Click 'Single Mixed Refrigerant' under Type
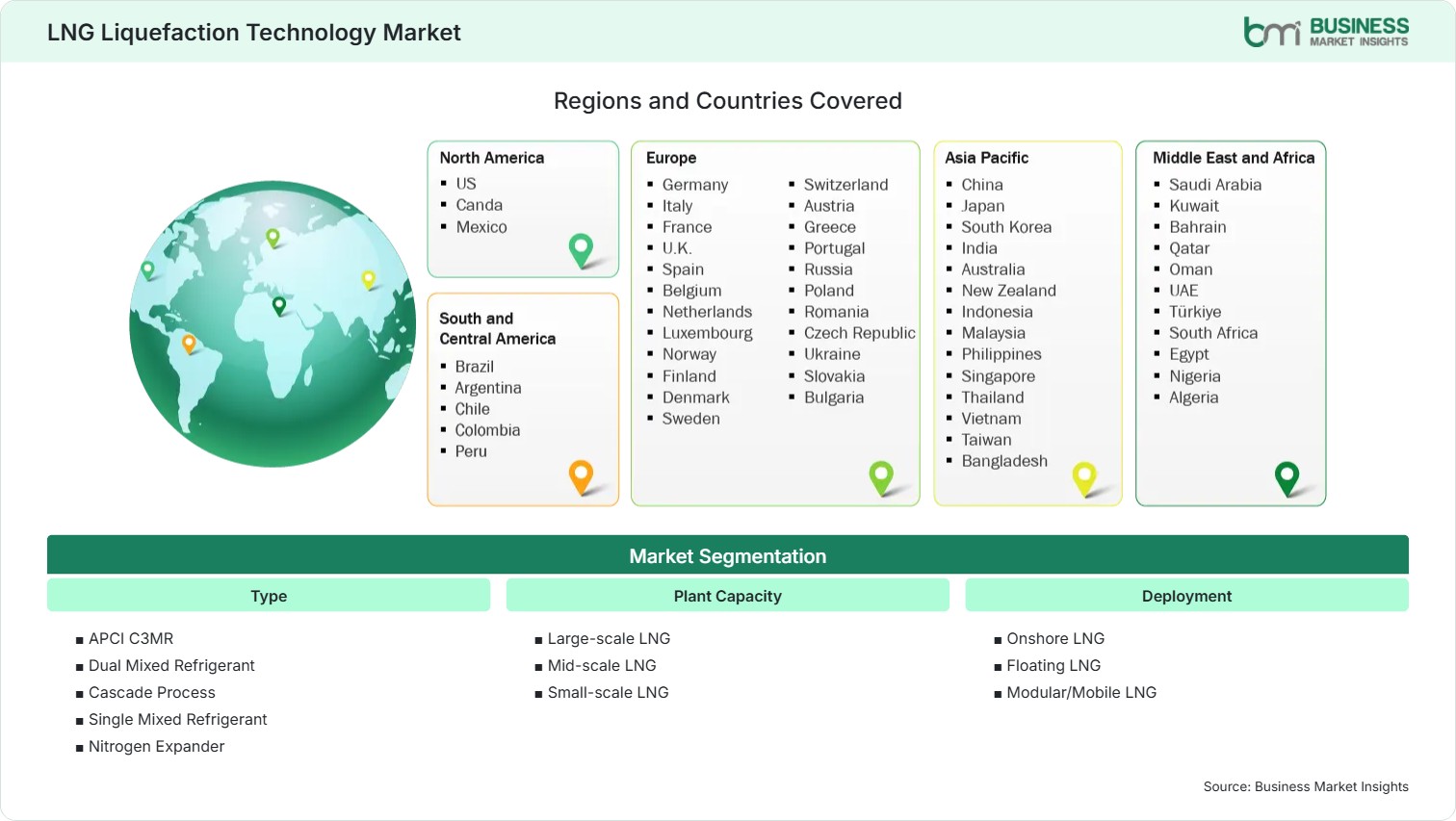 coord(178,719)
